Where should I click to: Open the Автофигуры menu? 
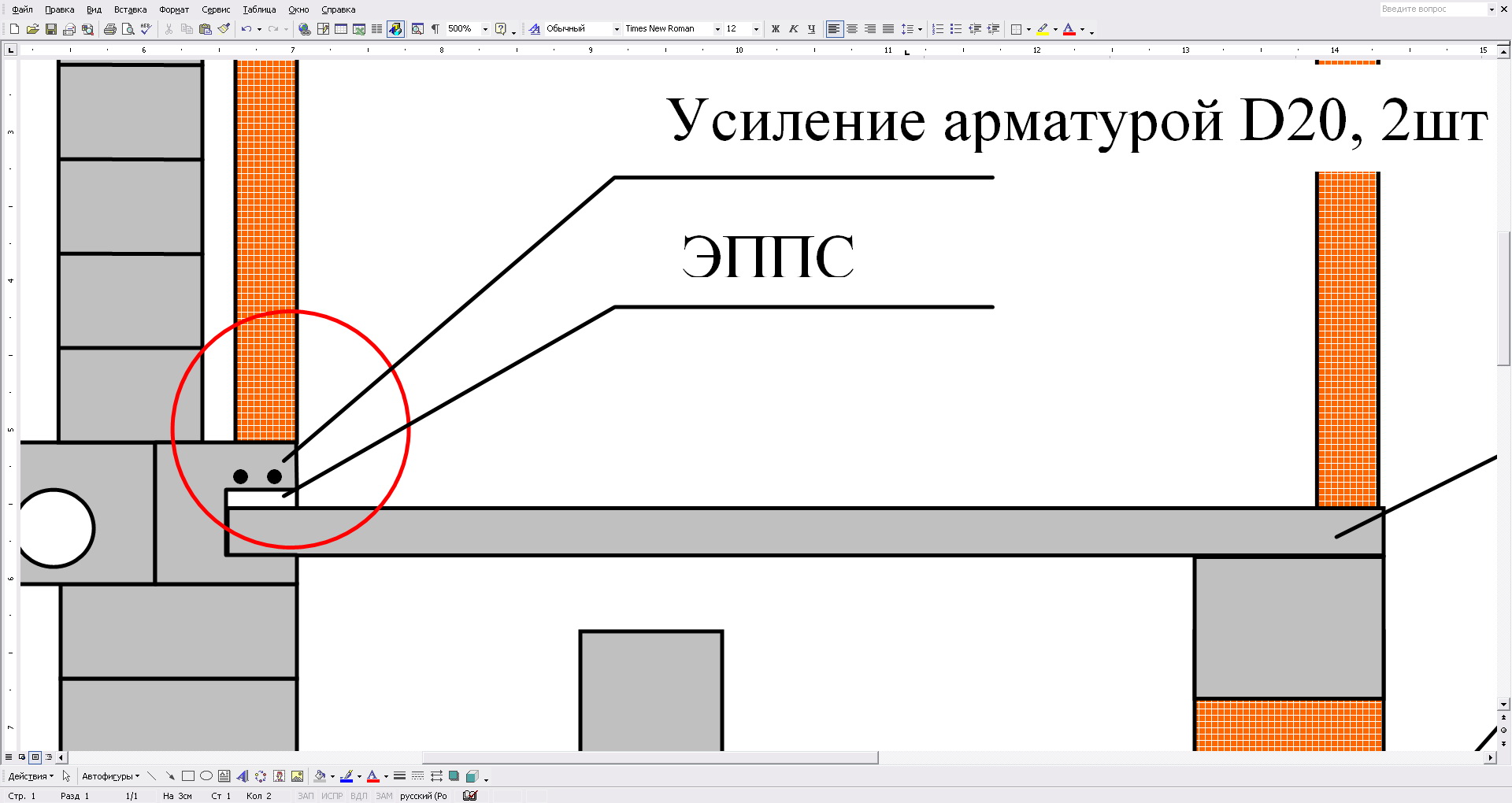tap(110, 776)
